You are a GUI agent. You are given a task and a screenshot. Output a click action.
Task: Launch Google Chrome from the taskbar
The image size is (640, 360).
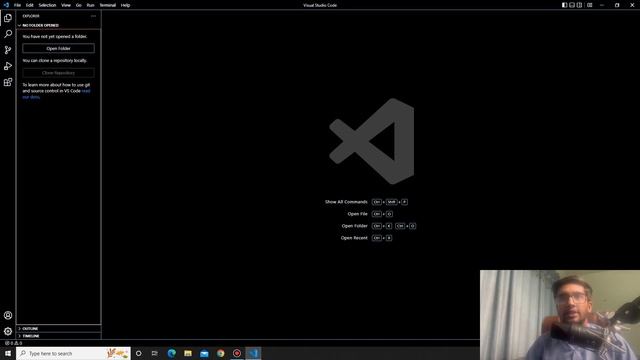pyautogui.click(x=220, y=353)
